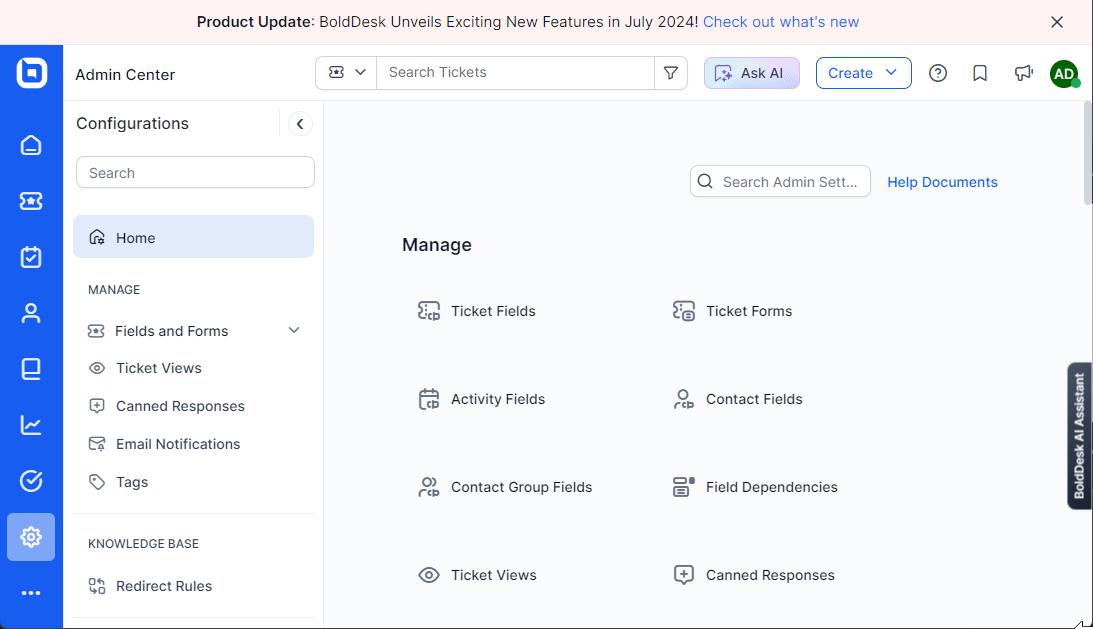The width and height of the screenshot is (1093, 629).
Task: Open Contact Group Fields in Manage section
Action: click(521, 487)
